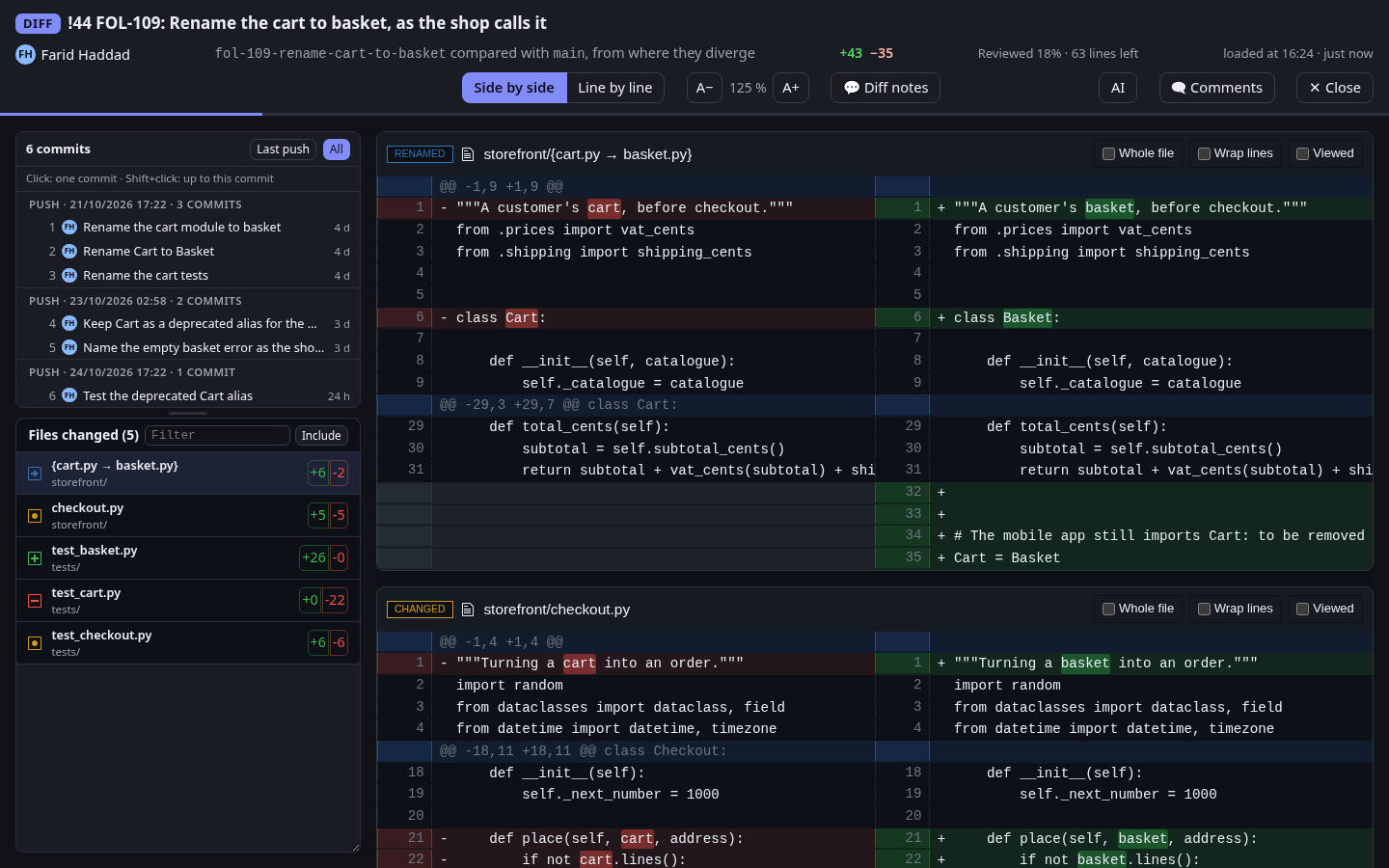1389x868 pixels.
Task: Open test_checkout.py in the file list
Action: [x=188, y=643]
